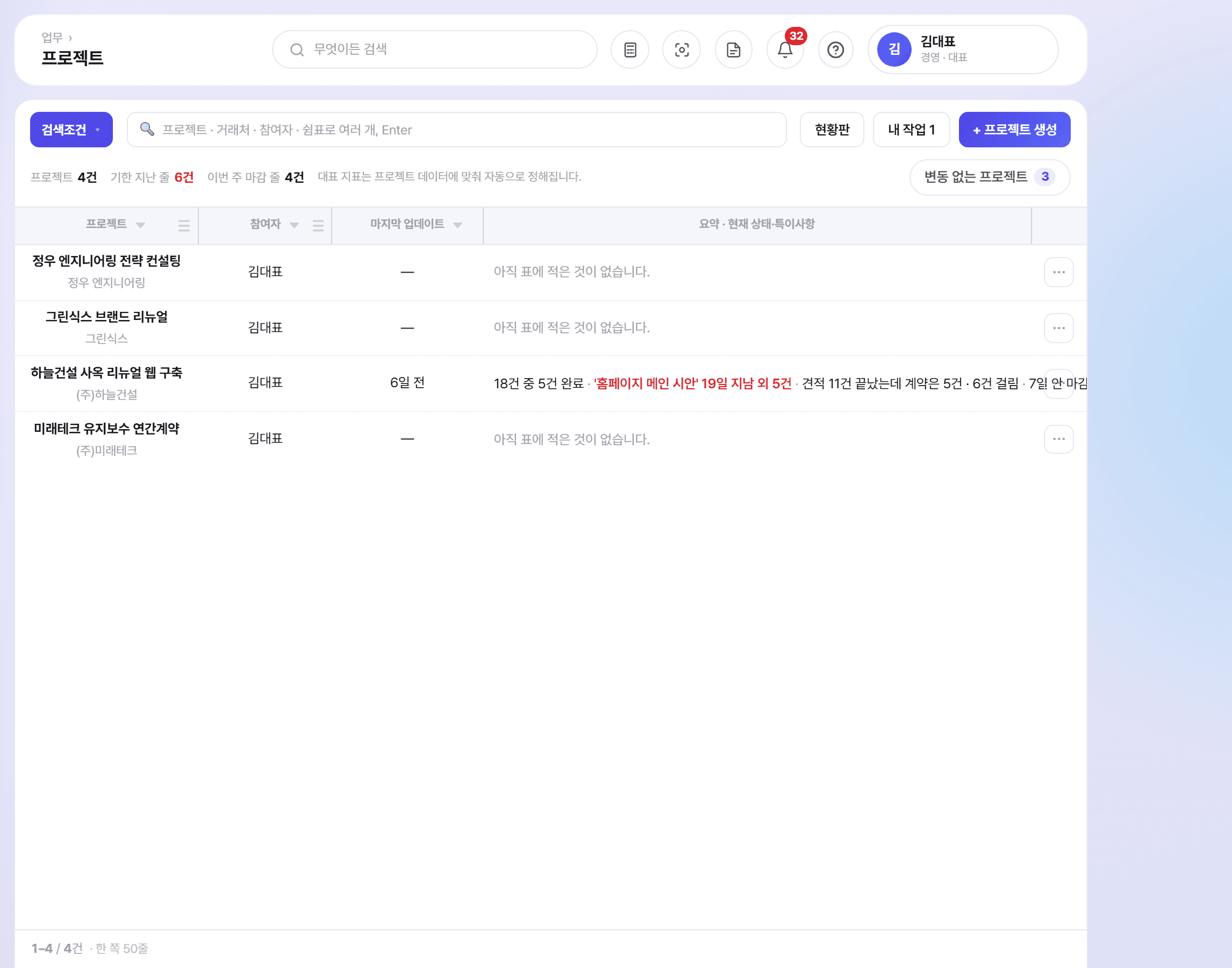Viewport: 1232px width, 968px height.
Task: Click the 김 avatar circle
Action: [x=894, y=49]
